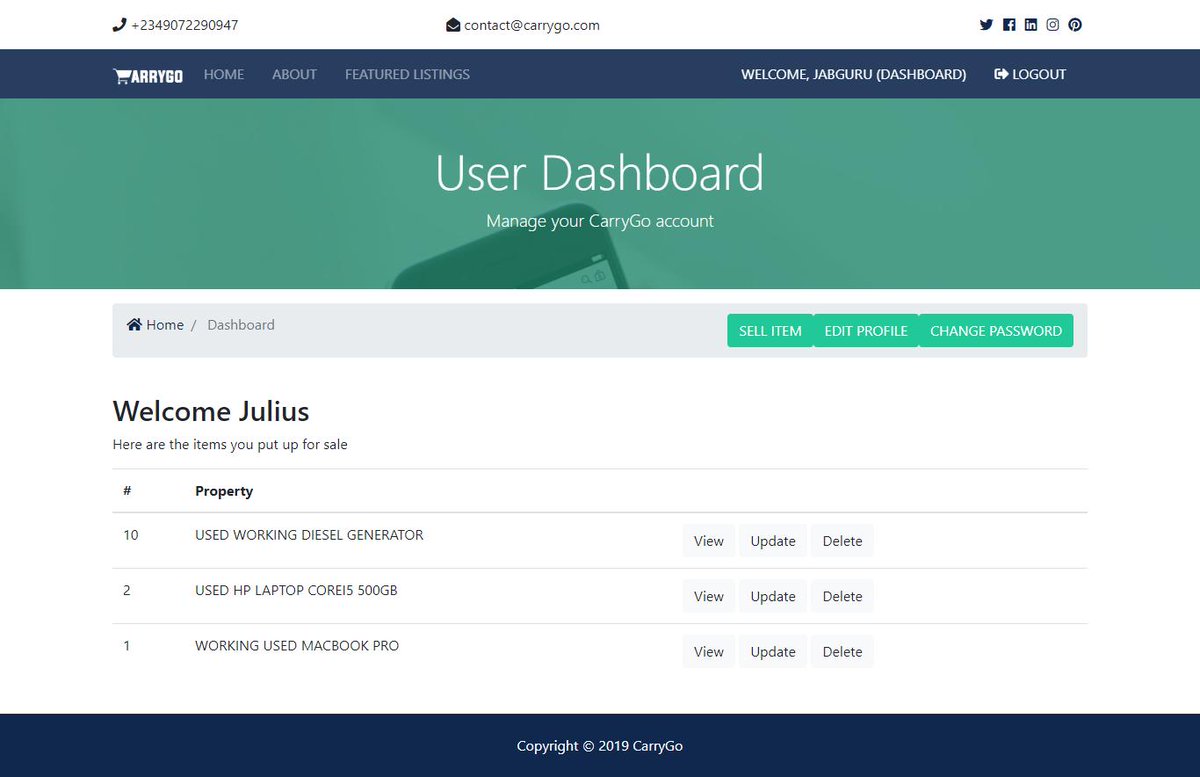Image resolution: width=1200 pixels, height=777 pixels.
Task: Click the Dashboard breadcrumb item
Action: [241, 325]
